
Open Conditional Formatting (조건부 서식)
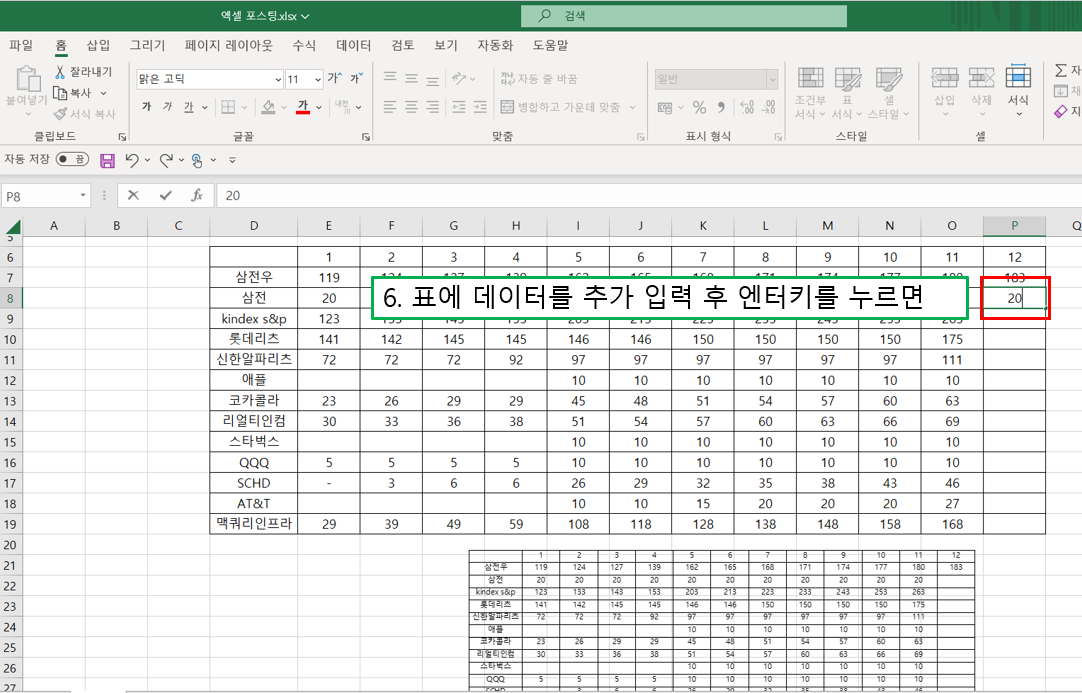pyautogui.click(x=810, y=92)
